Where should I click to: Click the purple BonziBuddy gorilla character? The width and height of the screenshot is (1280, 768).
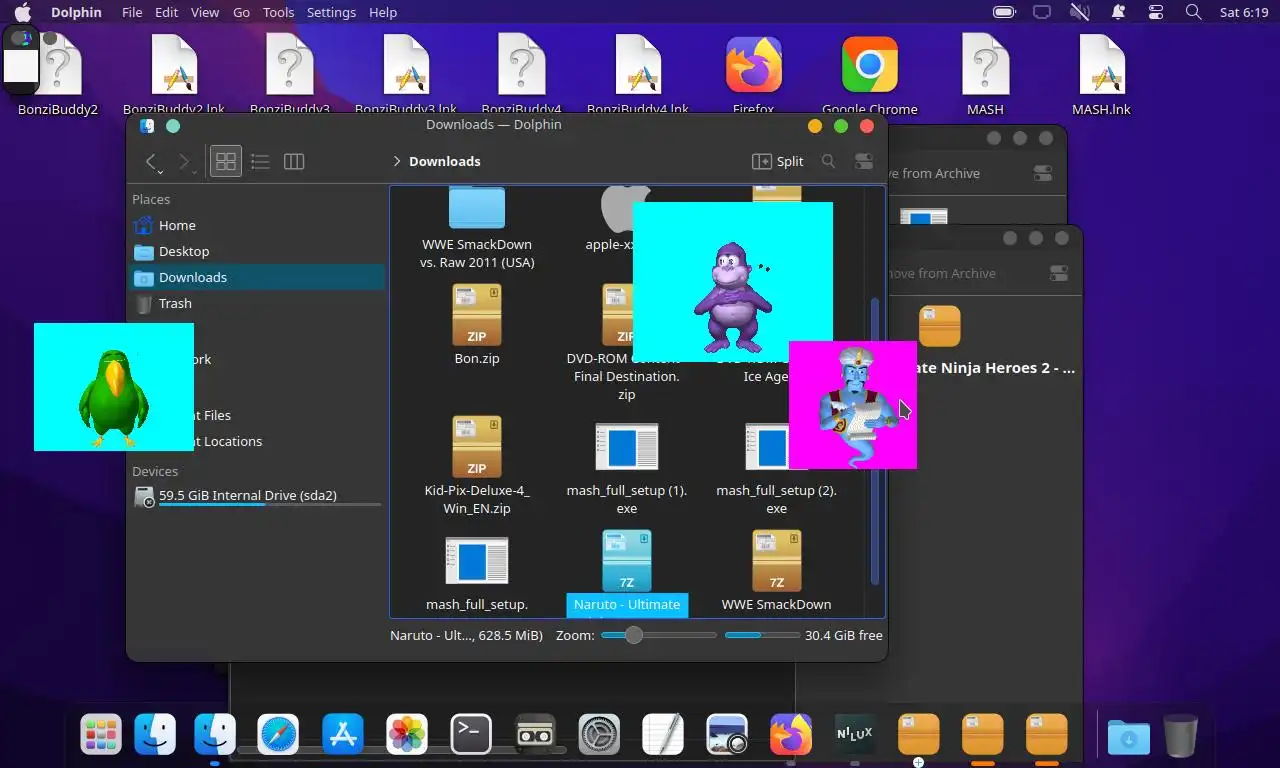coord(735,297)
